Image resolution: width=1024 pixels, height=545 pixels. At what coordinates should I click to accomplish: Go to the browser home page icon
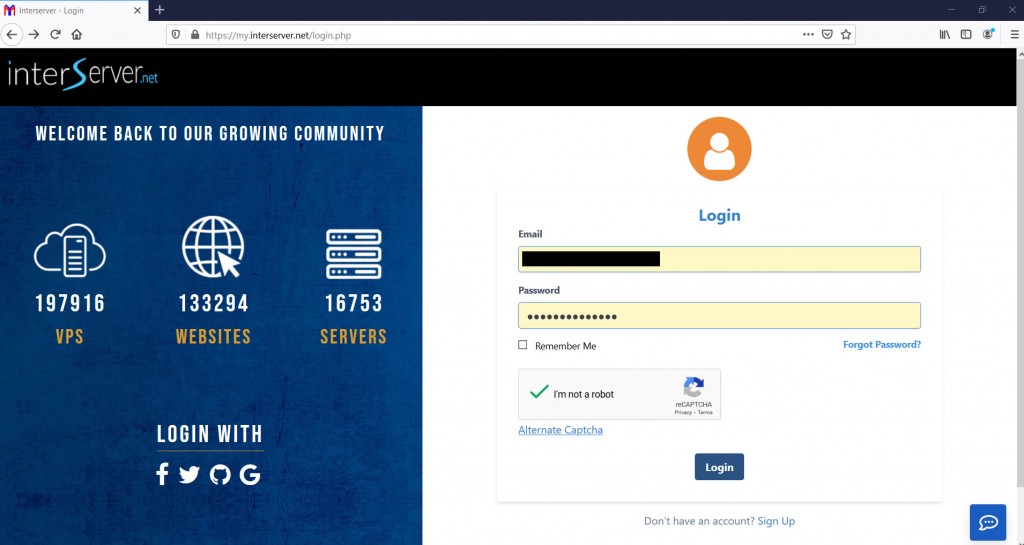pyautogui.click(x=76, y=35)
